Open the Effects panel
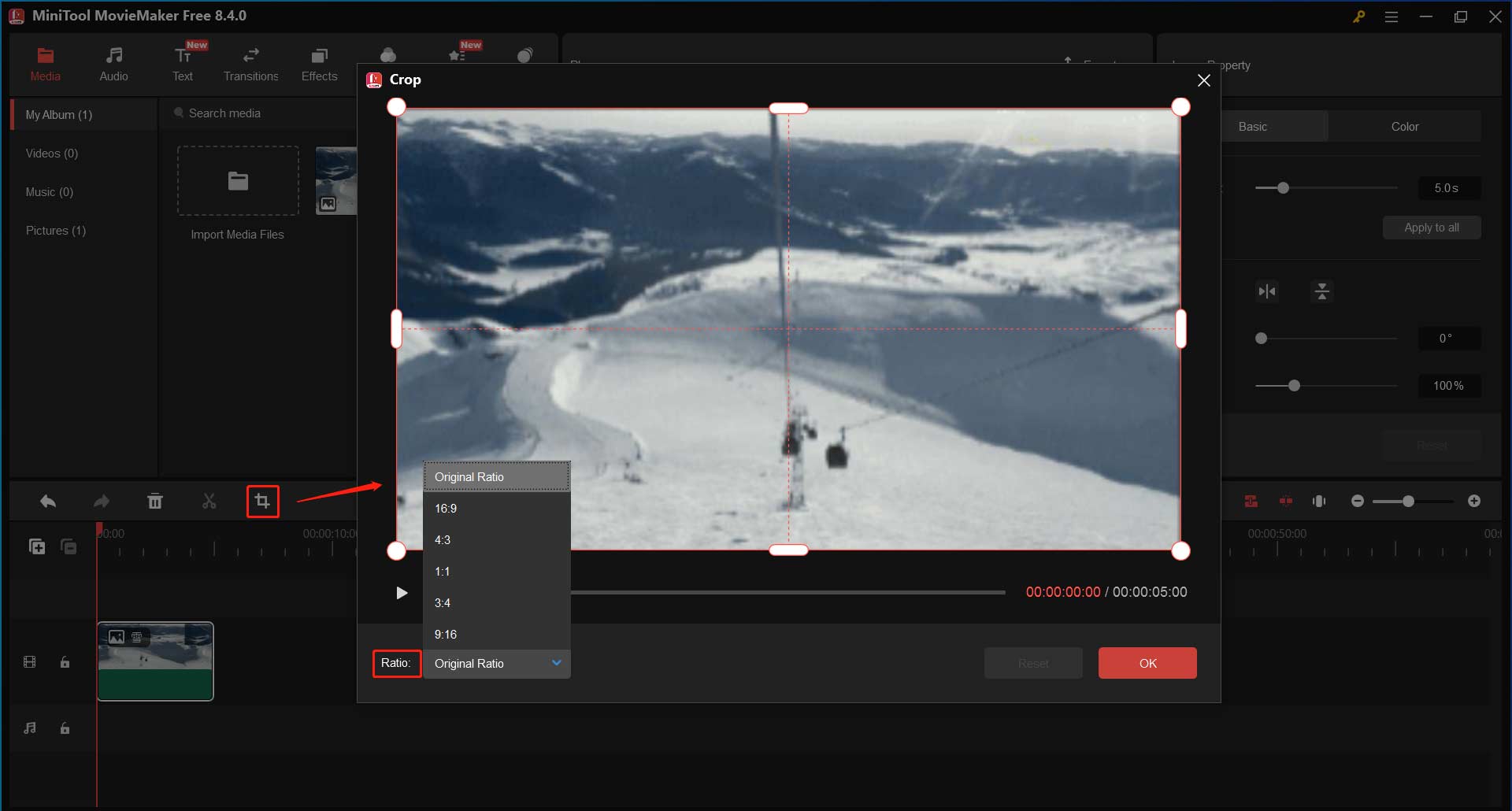The height and width of the screenshot is (811, 1512). coord(319,63)
